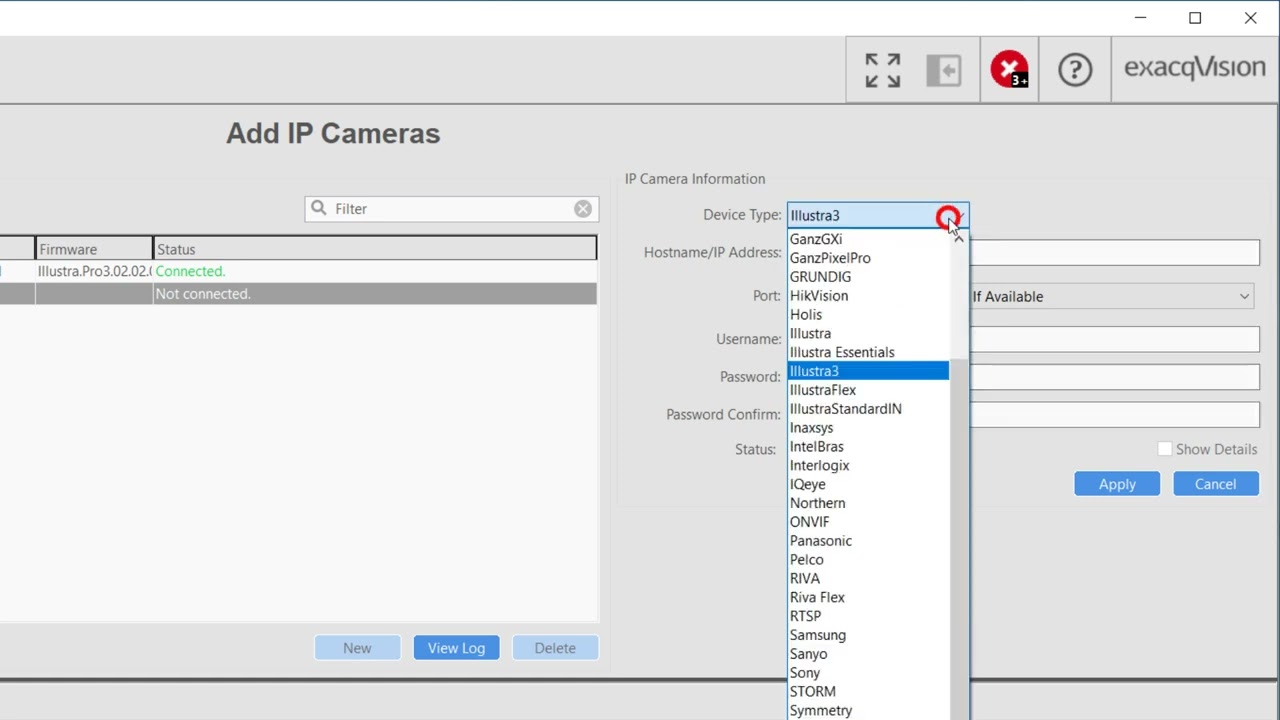Select ONVIF device type
1280x720 pixels.
pos(868,522)
